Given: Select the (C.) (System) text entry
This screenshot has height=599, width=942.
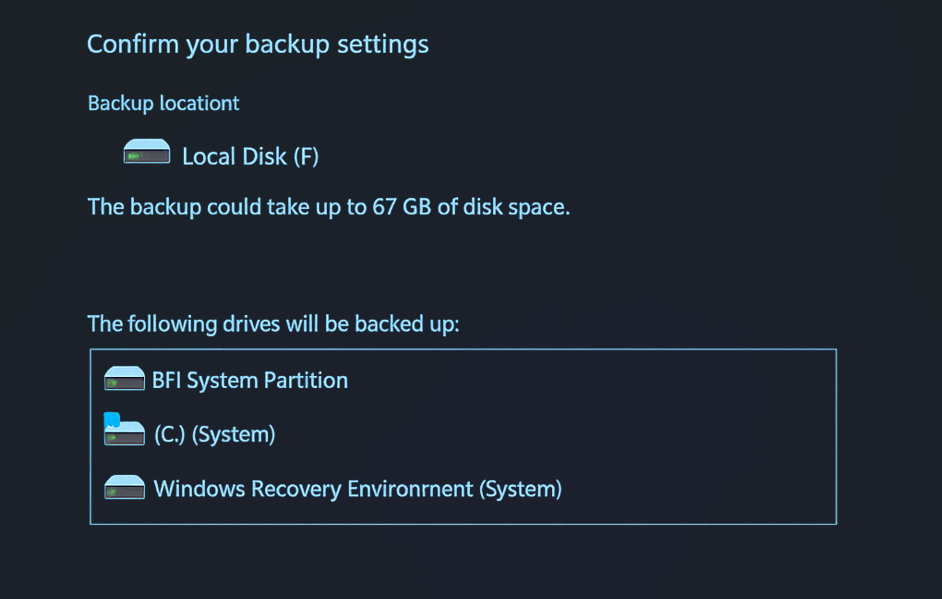Looking at the screenshot, I should [214, 434].
